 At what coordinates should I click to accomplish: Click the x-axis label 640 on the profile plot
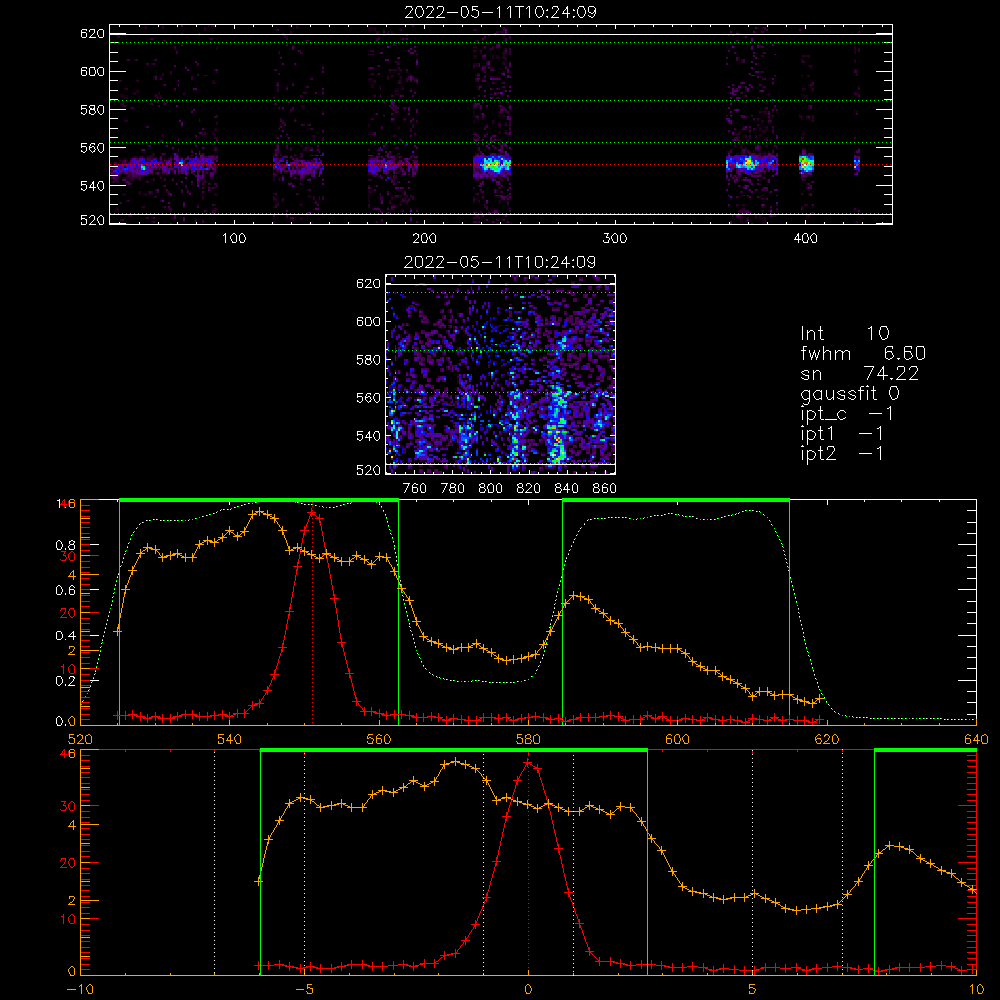pyautogui.click(x=976, y=739)
